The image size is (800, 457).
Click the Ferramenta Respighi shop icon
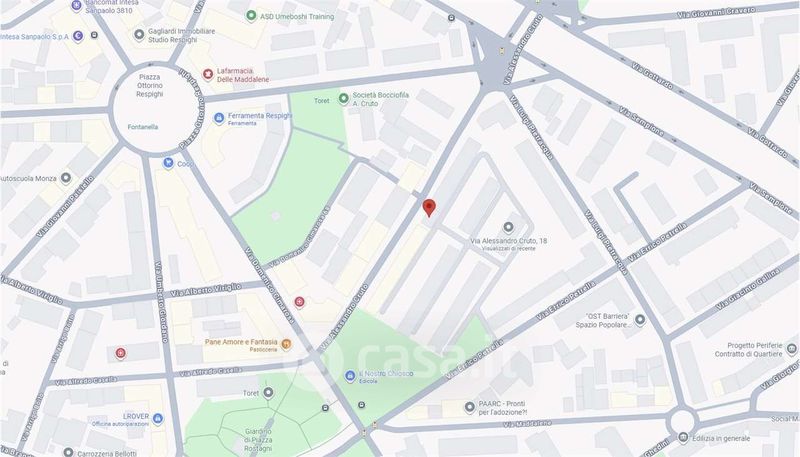pos(219,119)
